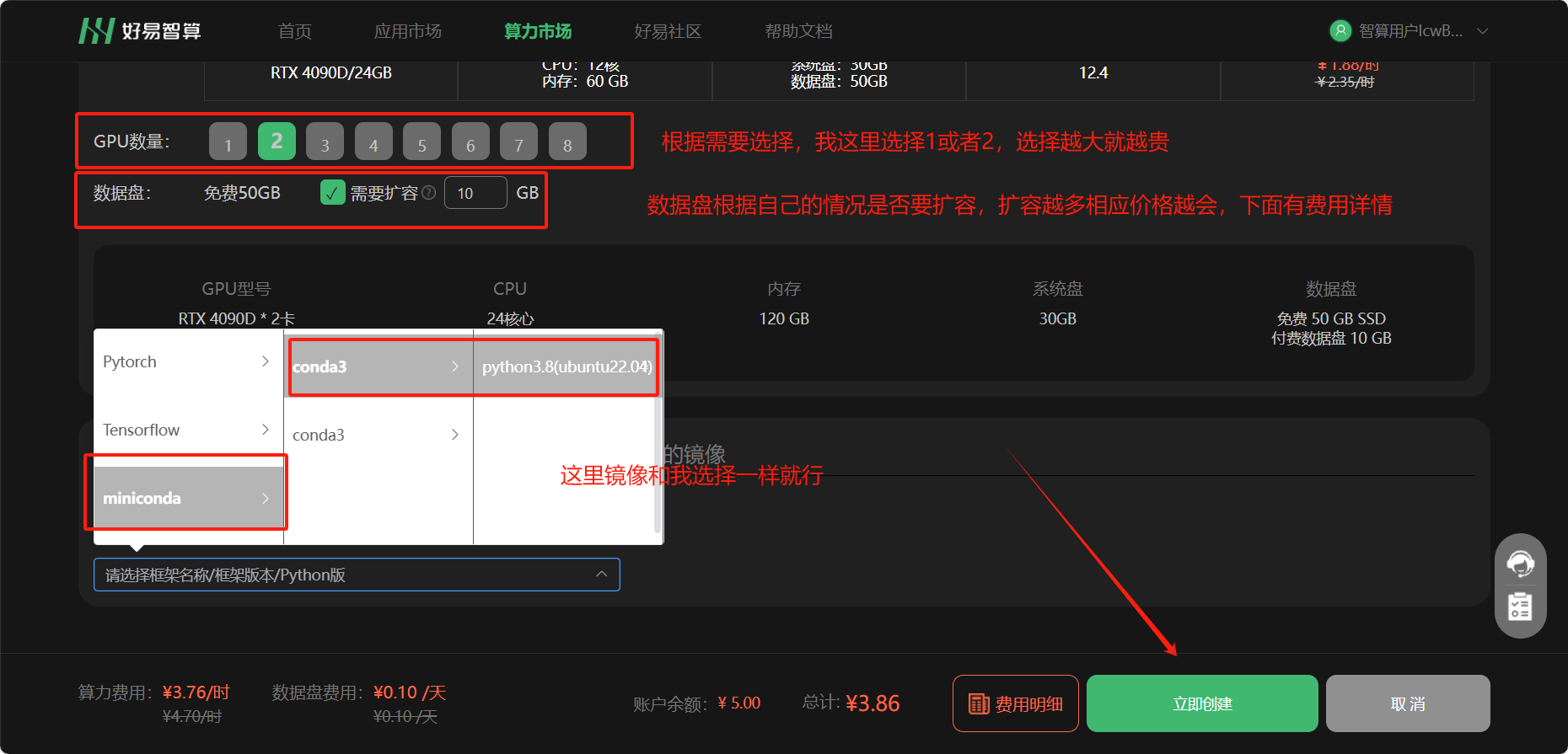The width and height of the screenshot is (1568, 754).
Task: Select the 算力市场 nav tab
Action: coord(538,31)
